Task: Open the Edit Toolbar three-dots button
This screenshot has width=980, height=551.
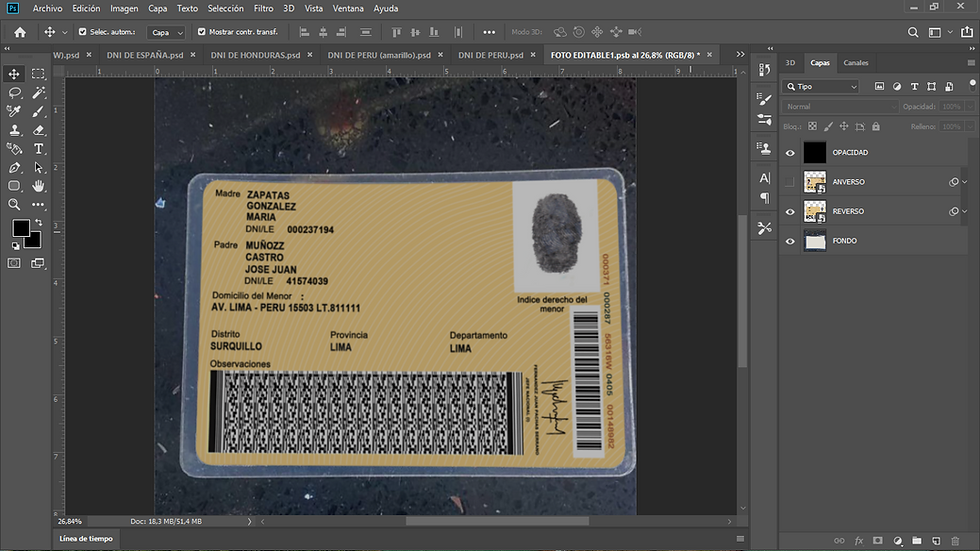Action: click(x=38, y=204)
